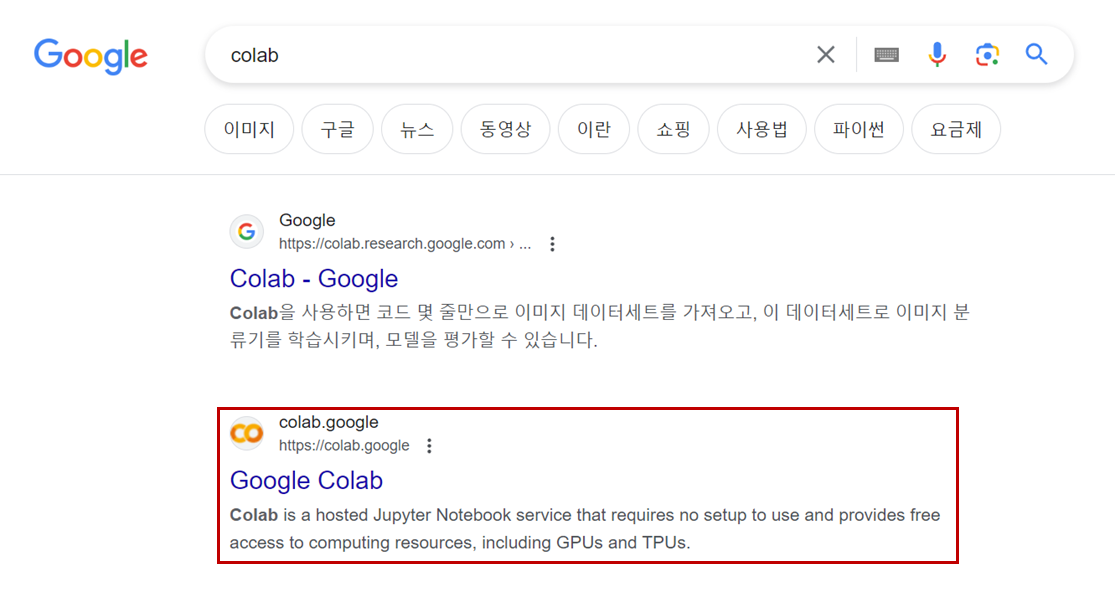Click the Google logo
Image resolution: width=1115 pixels, height=592 pixels.
coord(91,56)
